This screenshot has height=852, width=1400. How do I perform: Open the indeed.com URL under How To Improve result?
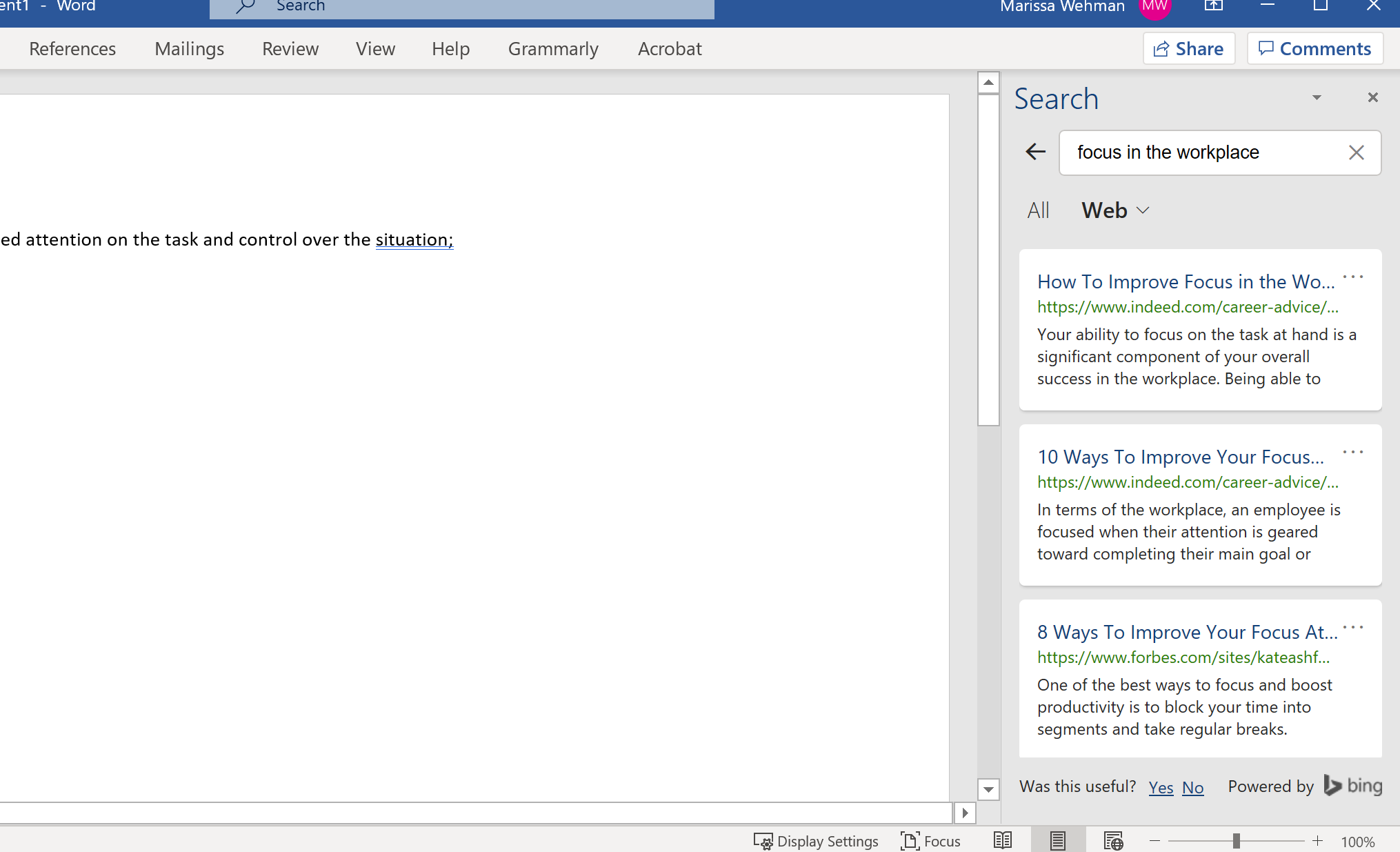pyautogui.click(x=1188, y=307)
